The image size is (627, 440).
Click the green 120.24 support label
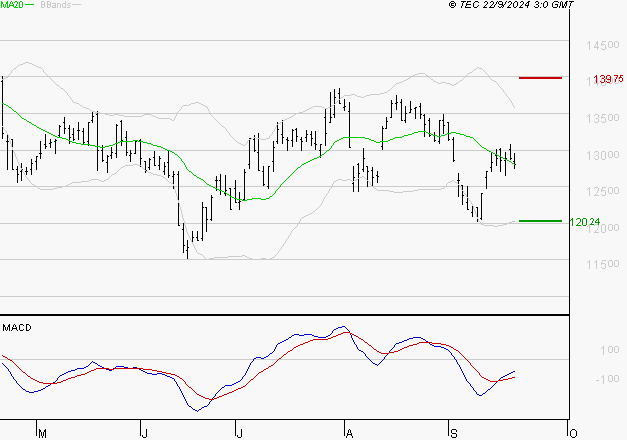click(x=585, y=222)
